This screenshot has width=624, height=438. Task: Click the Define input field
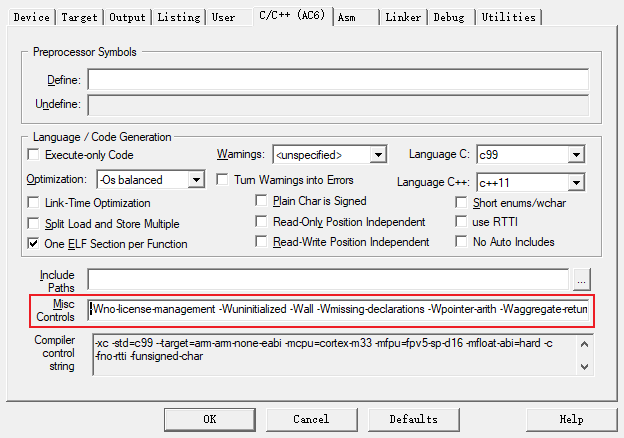[x=337, y=80]
